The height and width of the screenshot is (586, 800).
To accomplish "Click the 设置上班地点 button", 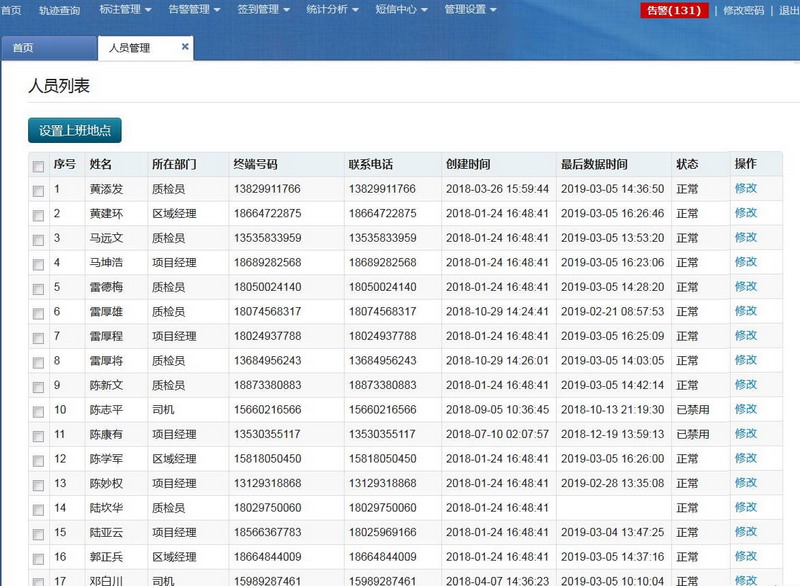I will tap(75, 130).
